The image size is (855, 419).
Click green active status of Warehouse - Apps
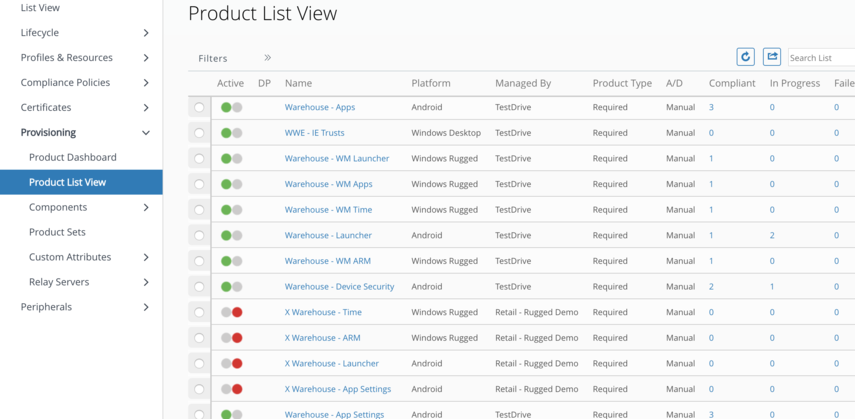(227, 107)
